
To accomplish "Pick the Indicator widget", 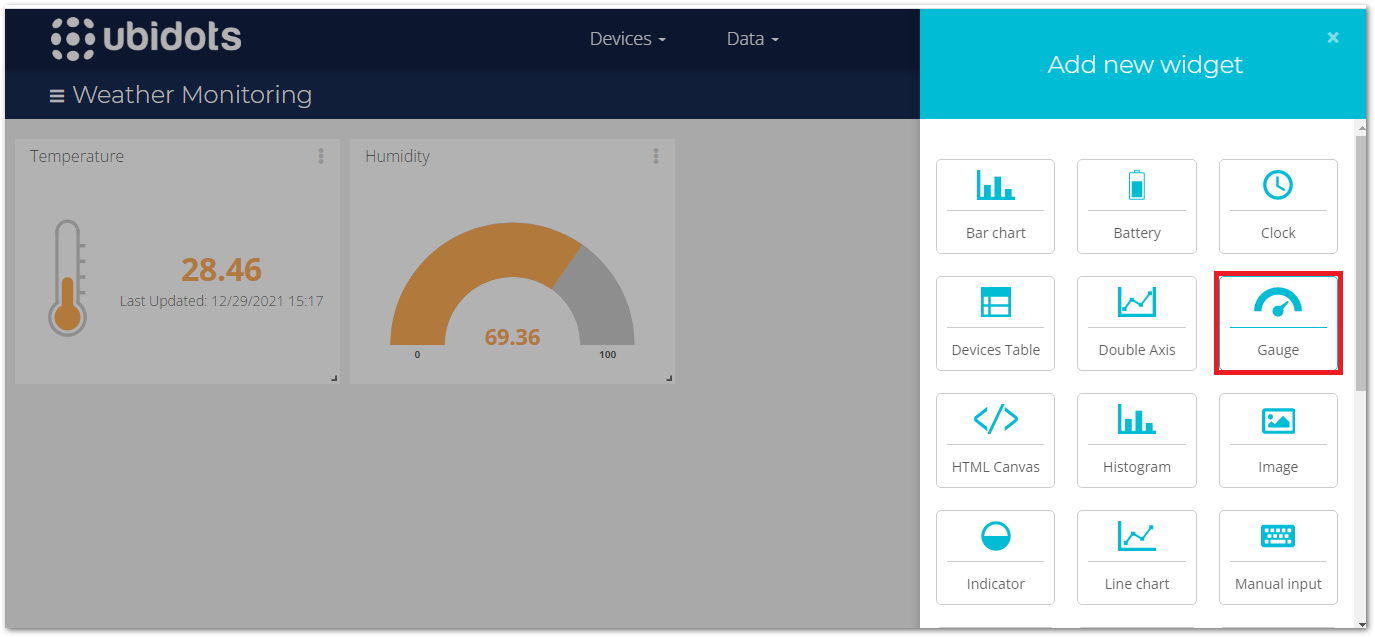I will [x=995, y=557].
